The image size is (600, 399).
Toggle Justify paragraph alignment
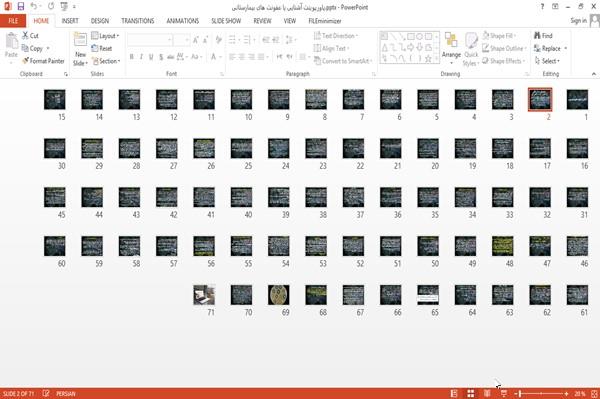pos(261,57)
